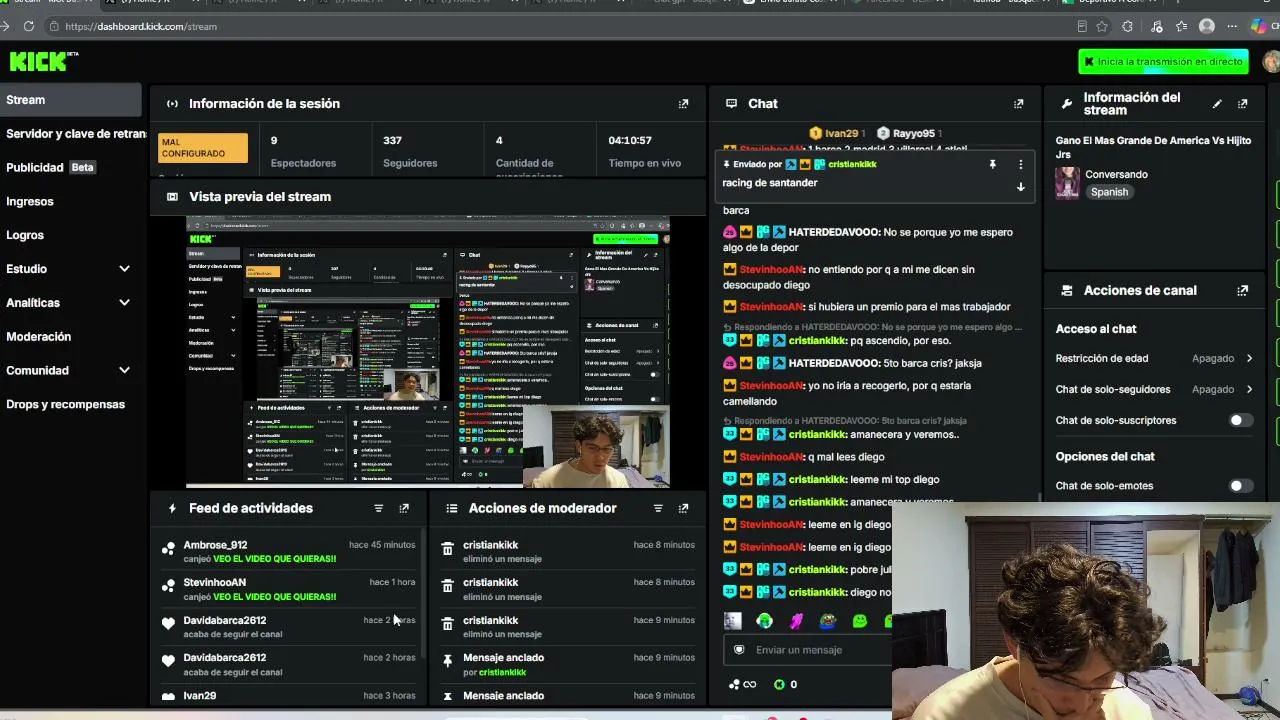1280x720 pixels.
Task: Click the browser favorites star icon
Action: coord(1102,27)
